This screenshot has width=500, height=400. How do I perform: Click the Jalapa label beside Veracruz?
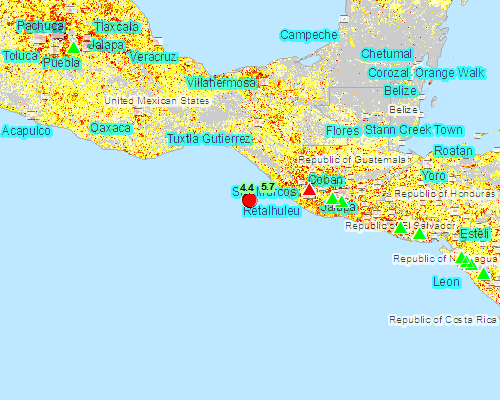[x=107, y=45]
